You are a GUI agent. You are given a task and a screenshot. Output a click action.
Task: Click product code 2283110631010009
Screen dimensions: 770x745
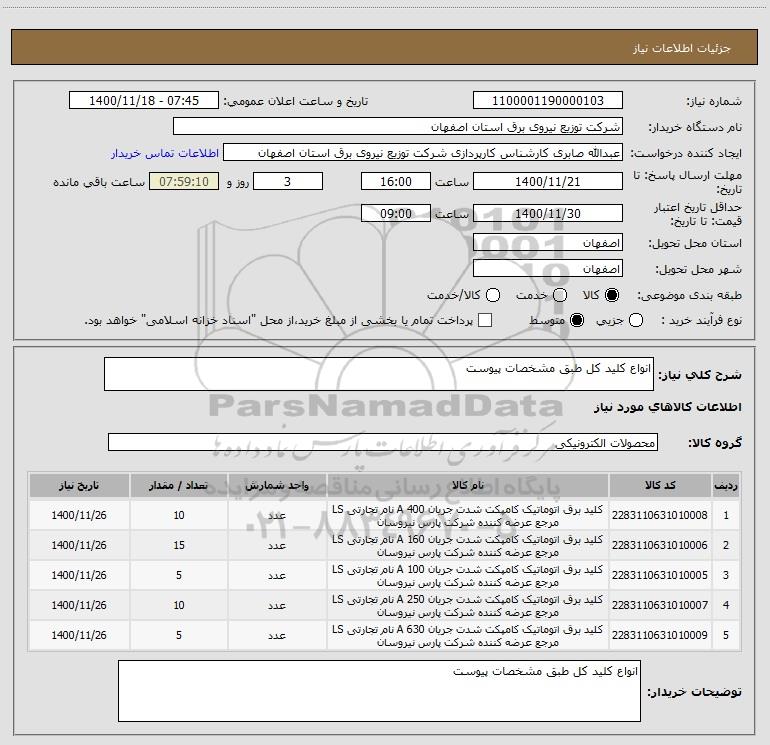(x=660, y=635)
